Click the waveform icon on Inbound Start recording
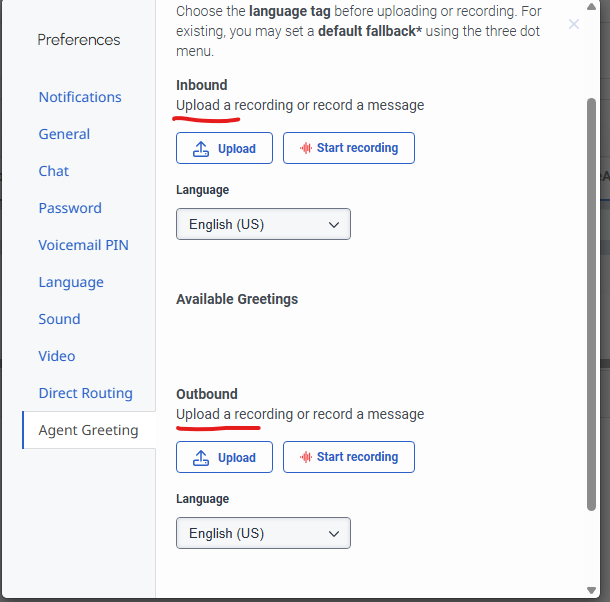The width and height of the screenshot is (610, 602). [306, 148]
